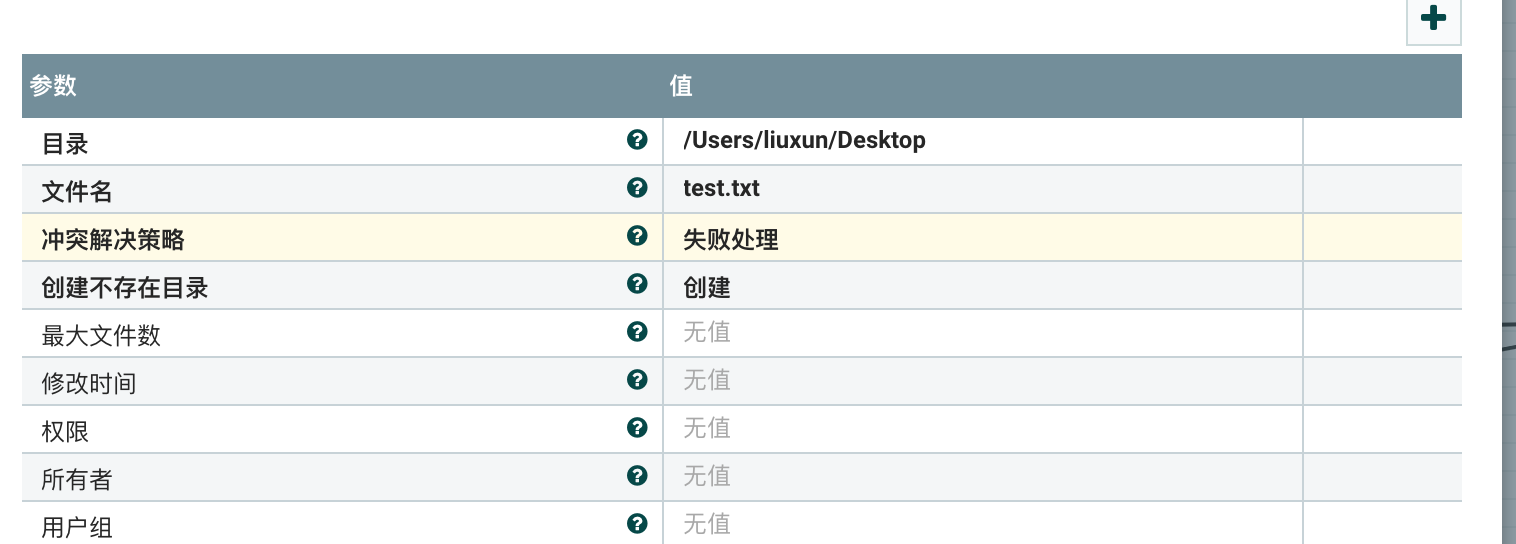Click the 参数 column header

pyautogui.click(x=54, y=86)
